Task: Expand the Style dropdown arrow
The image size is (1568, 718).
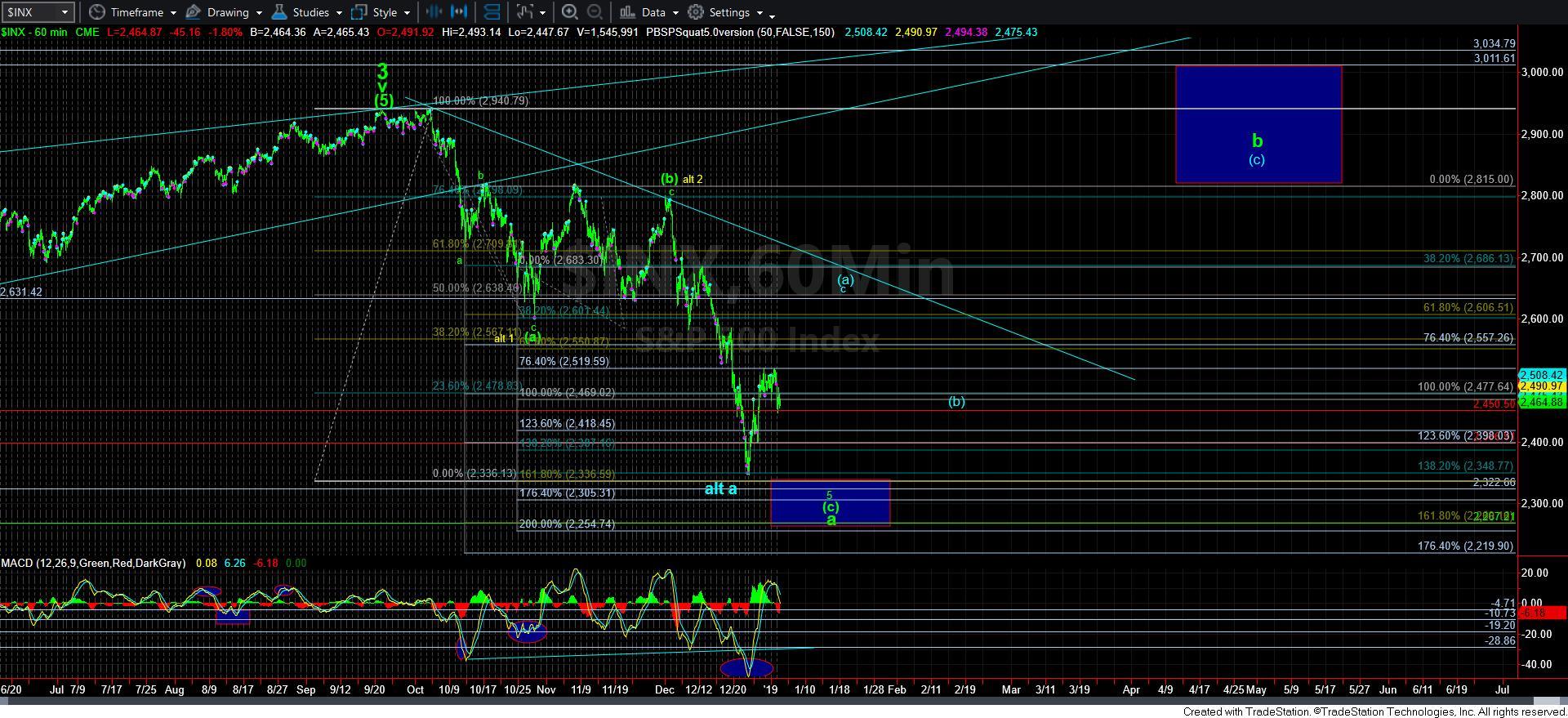Action: coord(407,13)
